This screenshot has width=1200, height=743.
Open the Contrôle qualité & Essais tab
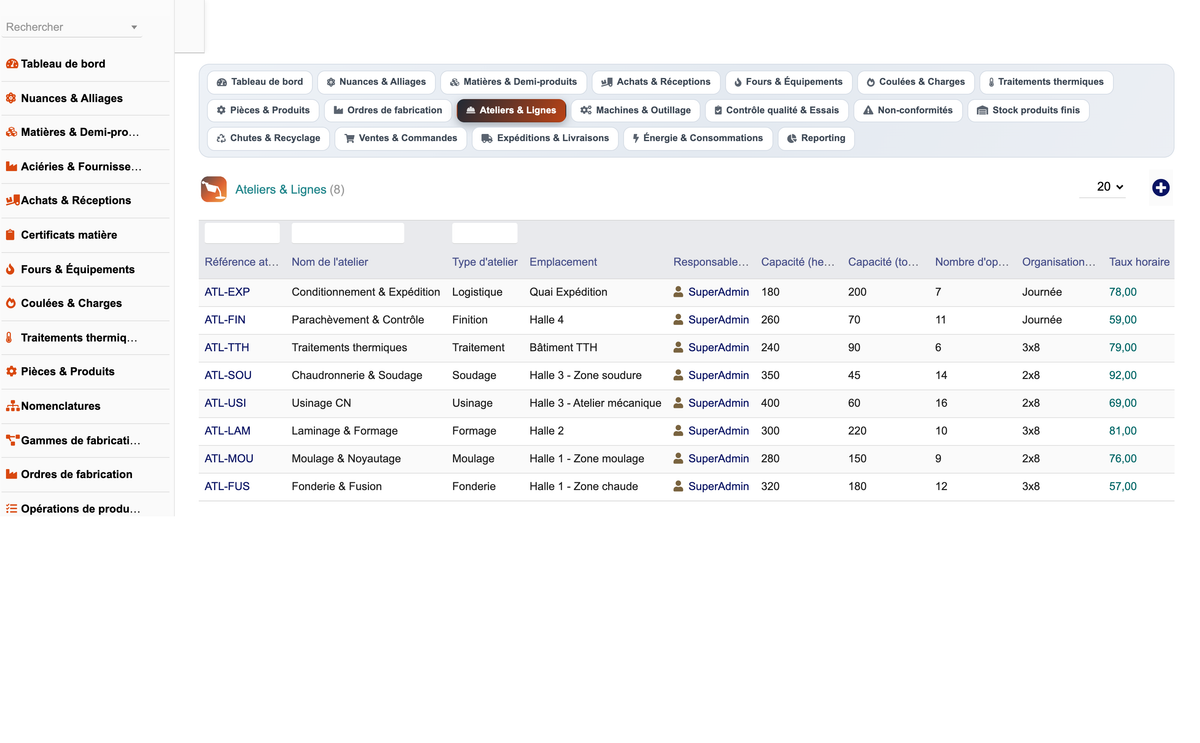(777, 110)
